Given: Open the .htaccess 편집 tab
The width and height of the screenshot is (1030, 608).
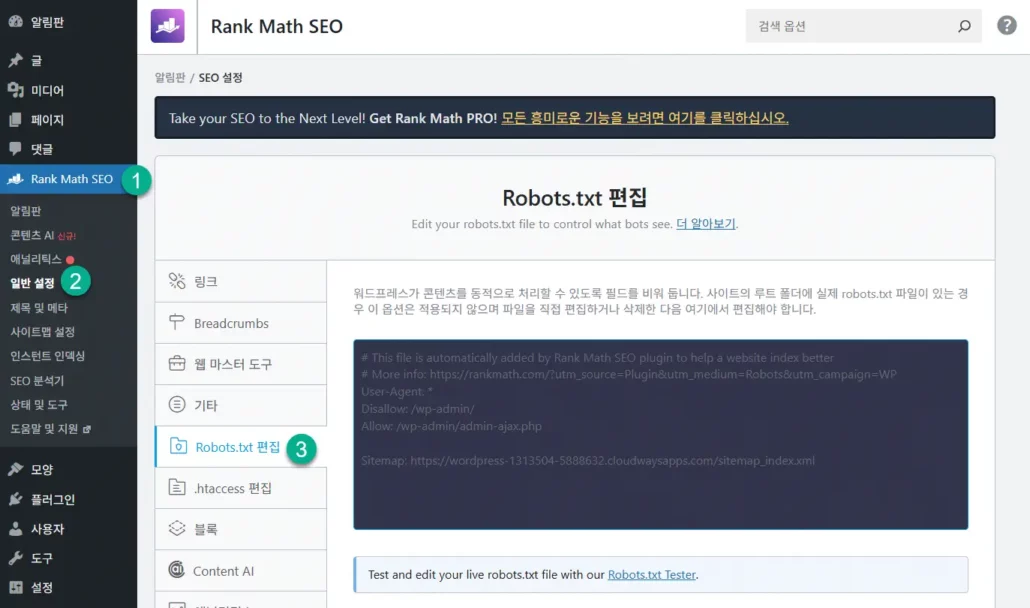Looking at the screenshot, I should click(x=240, y=488).
